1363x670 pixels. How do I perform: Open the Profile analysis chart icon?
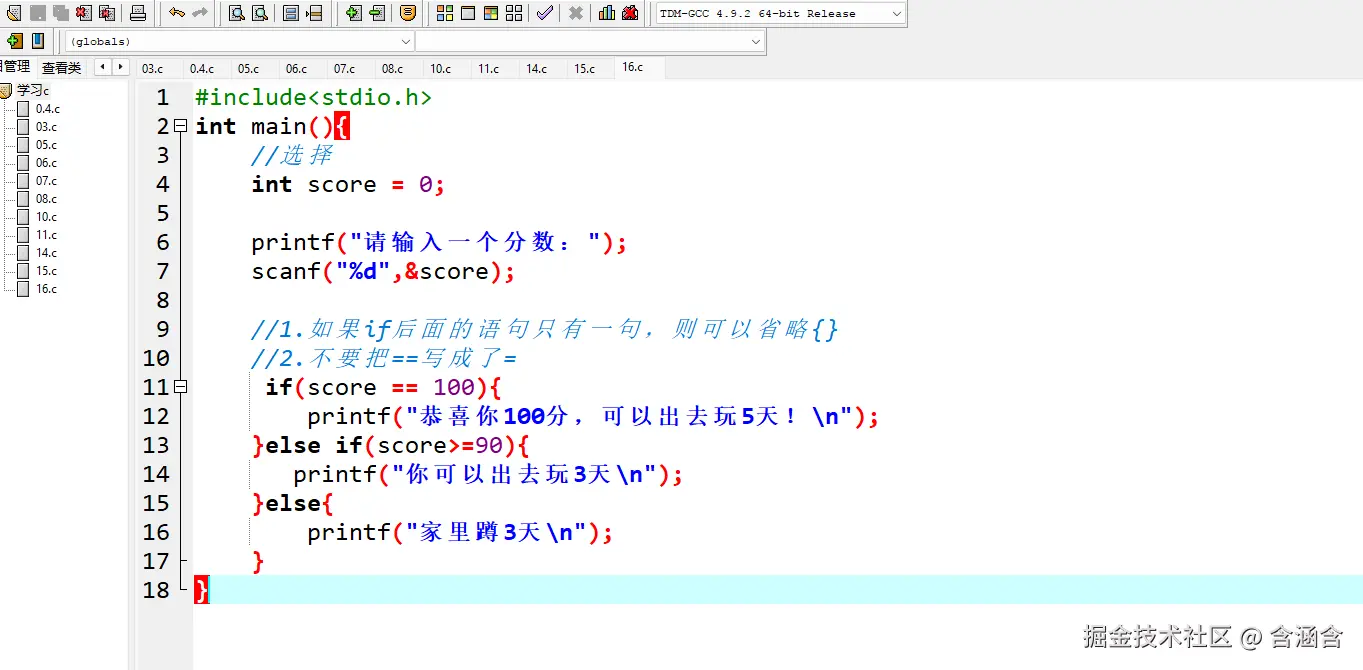click(607, 13)
